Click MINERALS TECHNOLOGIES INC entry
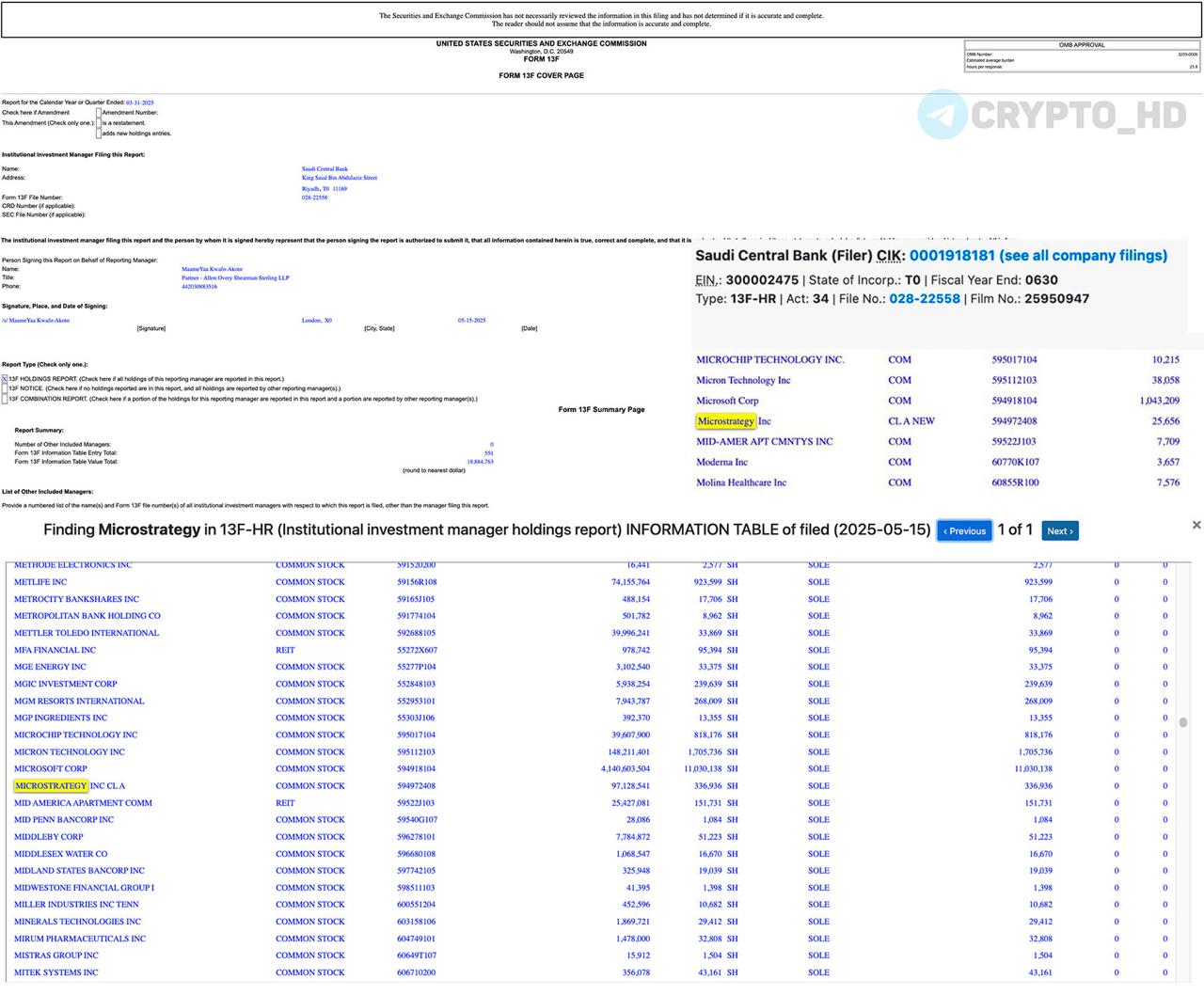 point(77,922)
